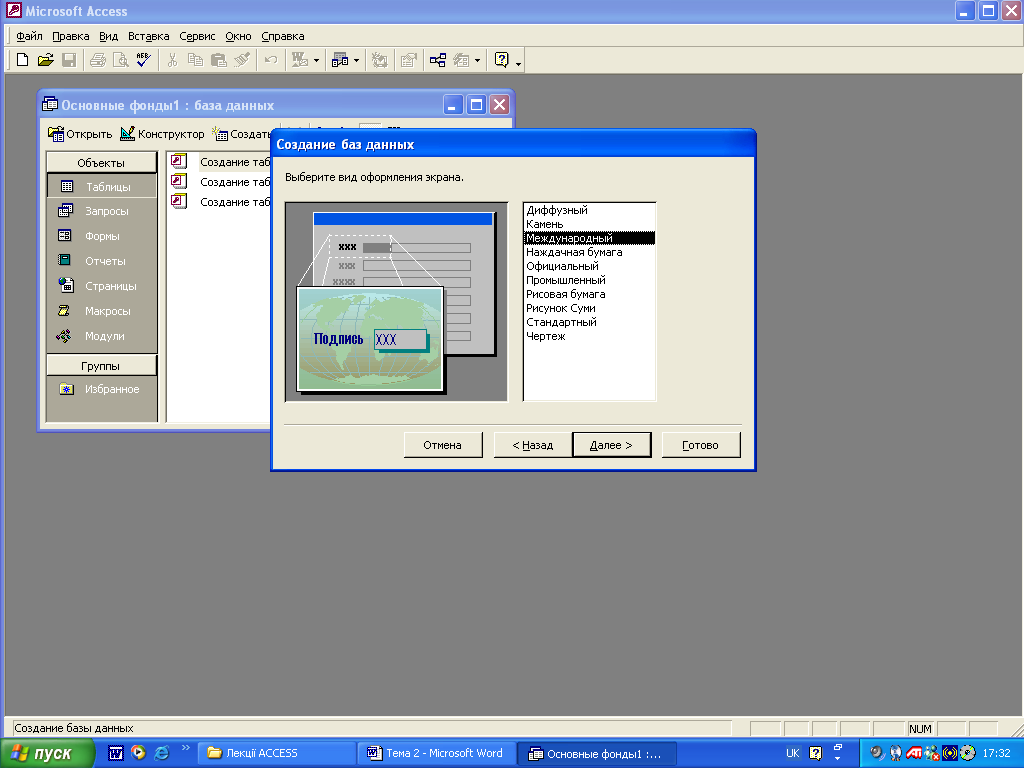Click the New Object toolbar icon
The height and width of the screenshot is (768, 1024).
(x=461, y=60)
